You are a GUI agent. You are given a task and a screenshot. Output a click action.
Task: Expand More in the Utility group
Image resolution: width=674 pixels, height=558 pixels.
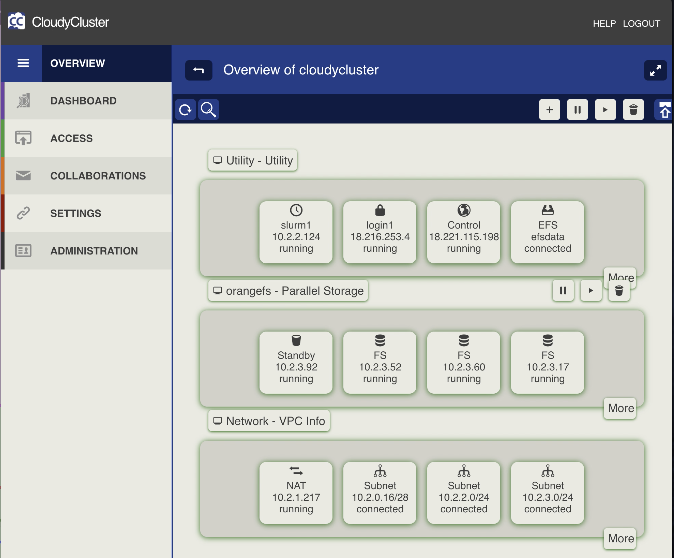pyautogui.click(x=620, y=276)
